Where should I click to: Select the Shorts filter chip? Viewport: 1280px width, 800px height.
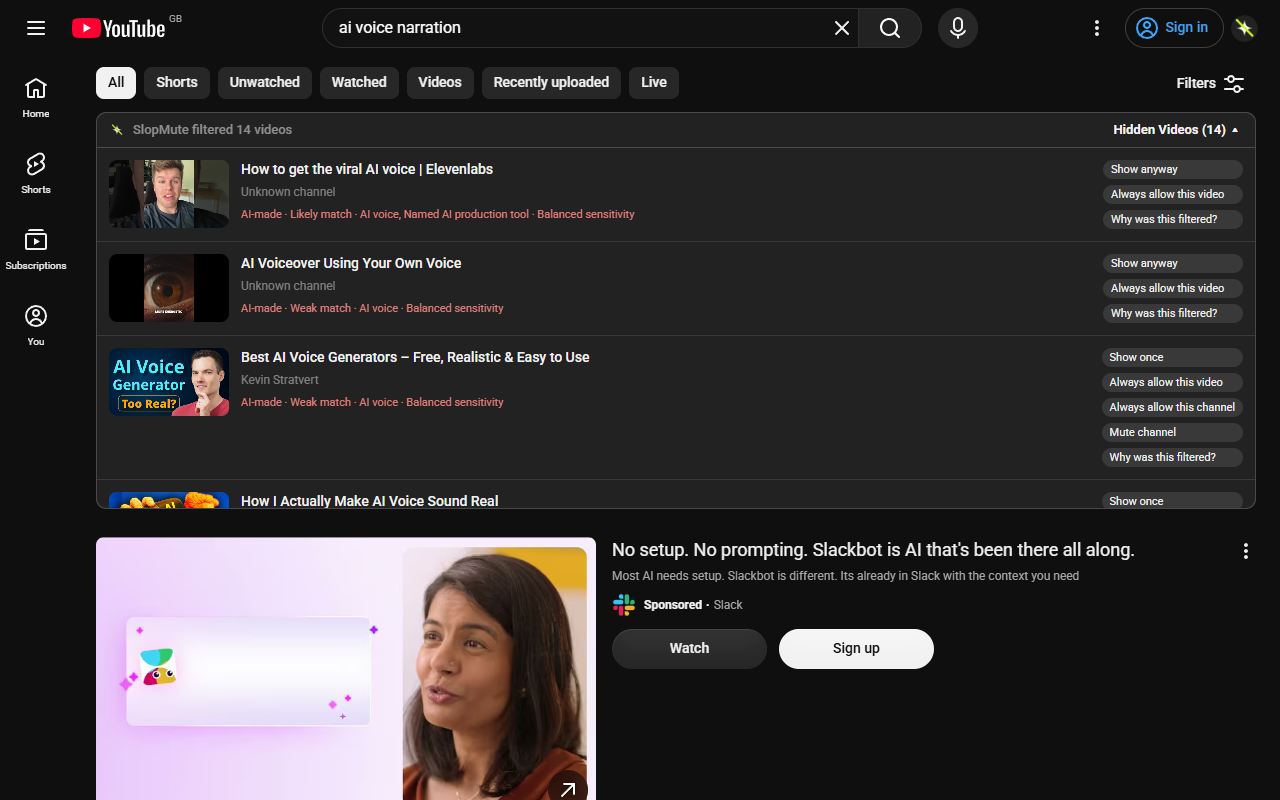point(177,83)
